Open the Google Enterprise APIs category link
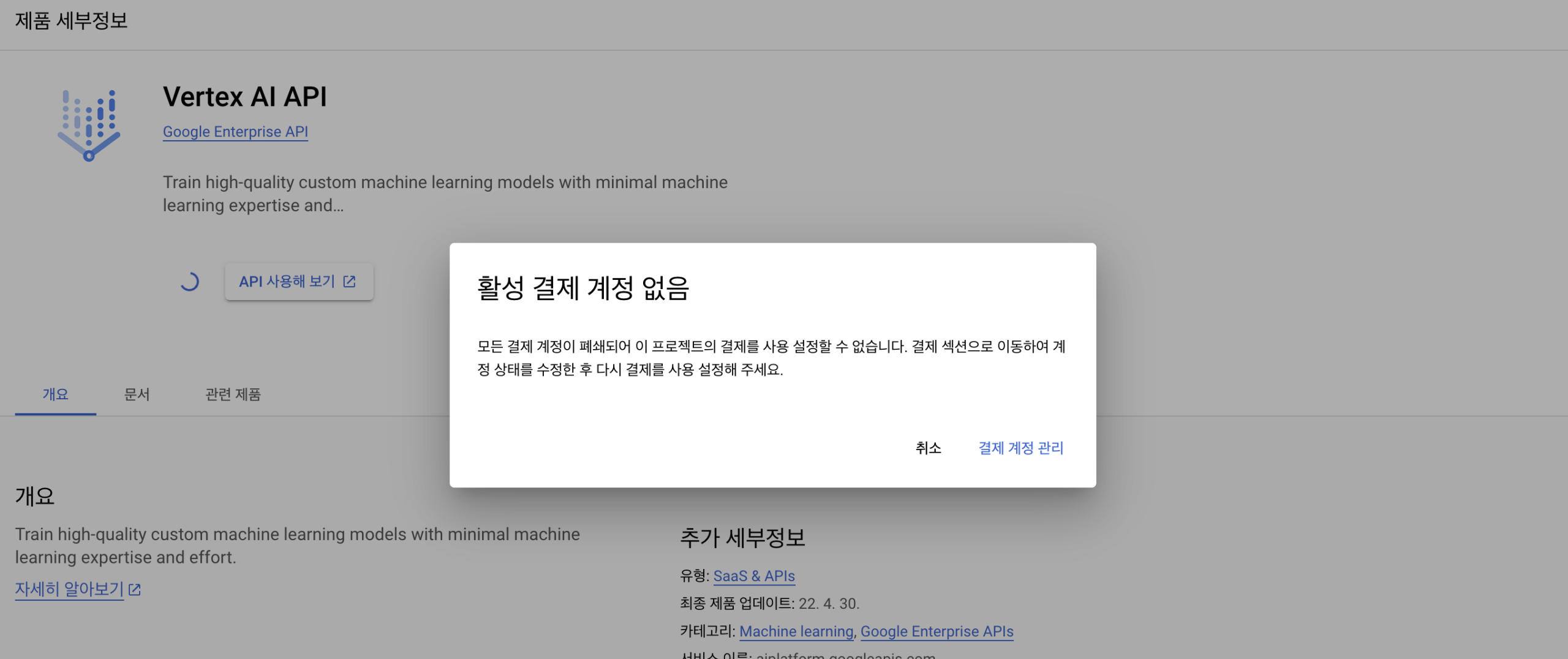 pyautogui.click(x=937, y=631)
